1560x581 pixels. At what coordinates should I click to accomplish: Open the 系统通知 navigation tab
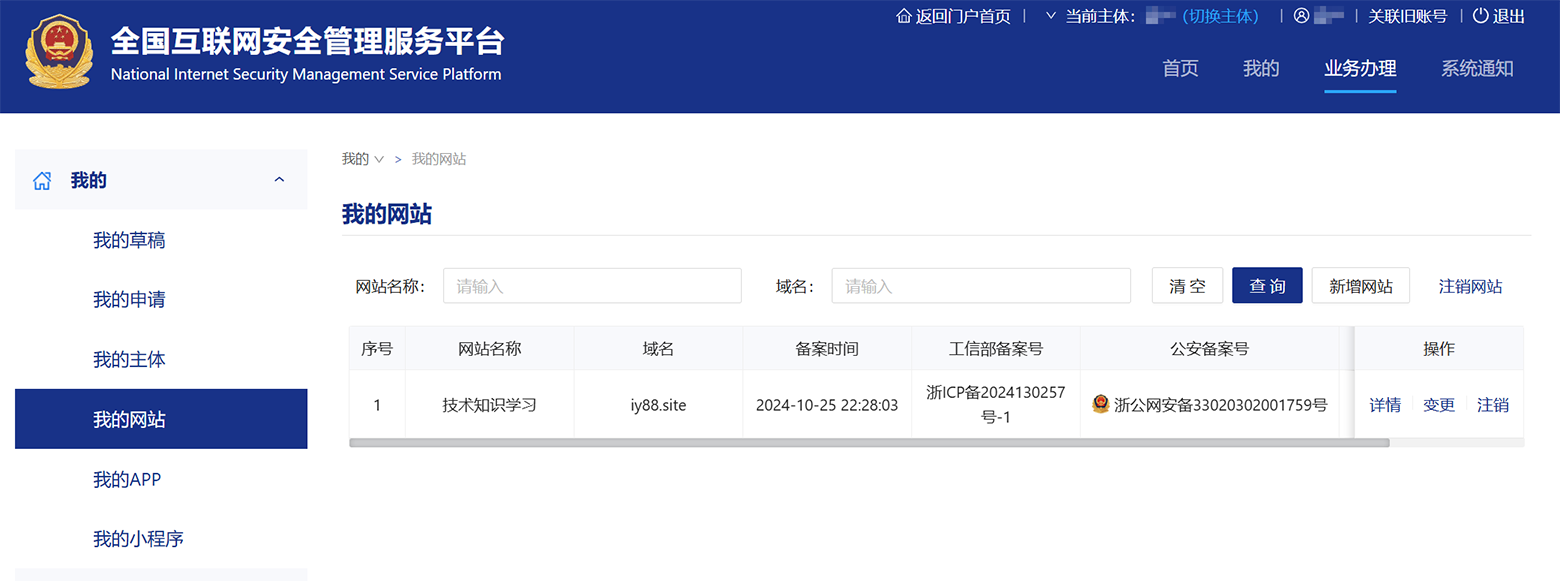click(1477, 69)
